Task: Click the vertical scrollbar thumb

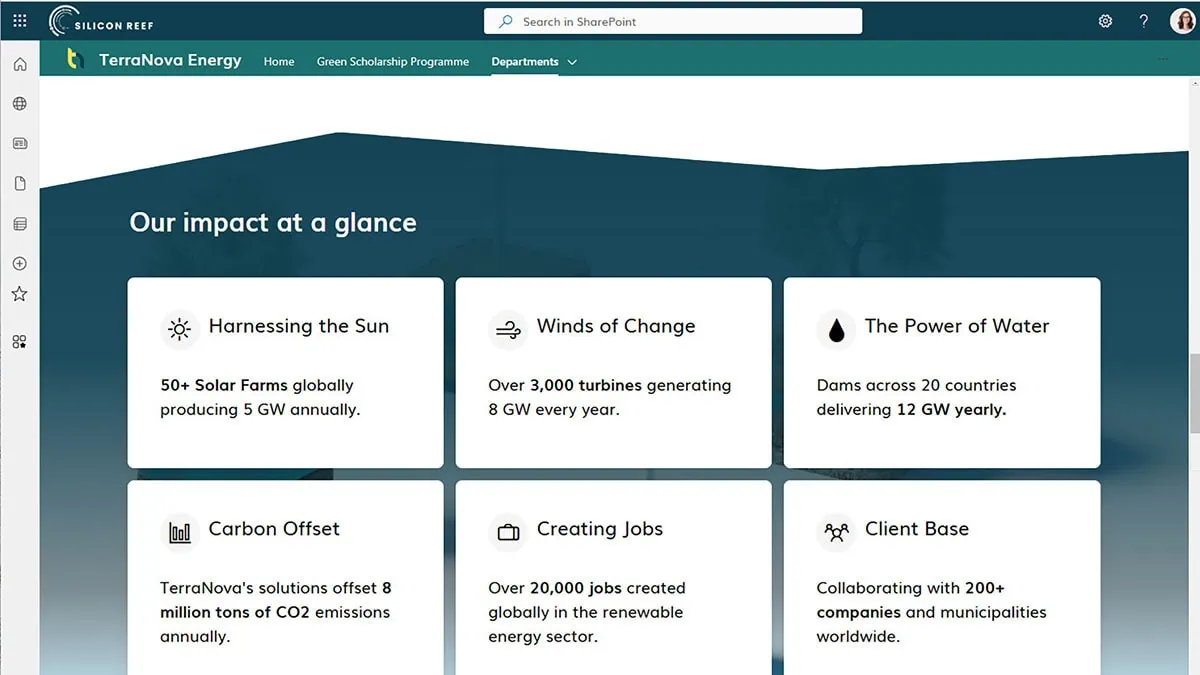Action: tap(1194, 392)
